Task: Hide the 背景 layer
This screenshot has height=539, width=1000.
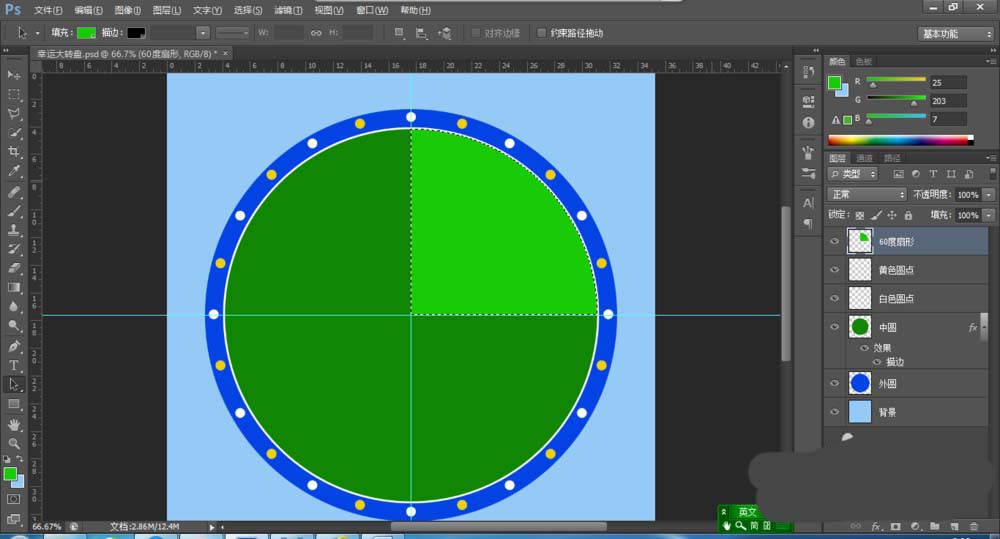Action: 834,412
